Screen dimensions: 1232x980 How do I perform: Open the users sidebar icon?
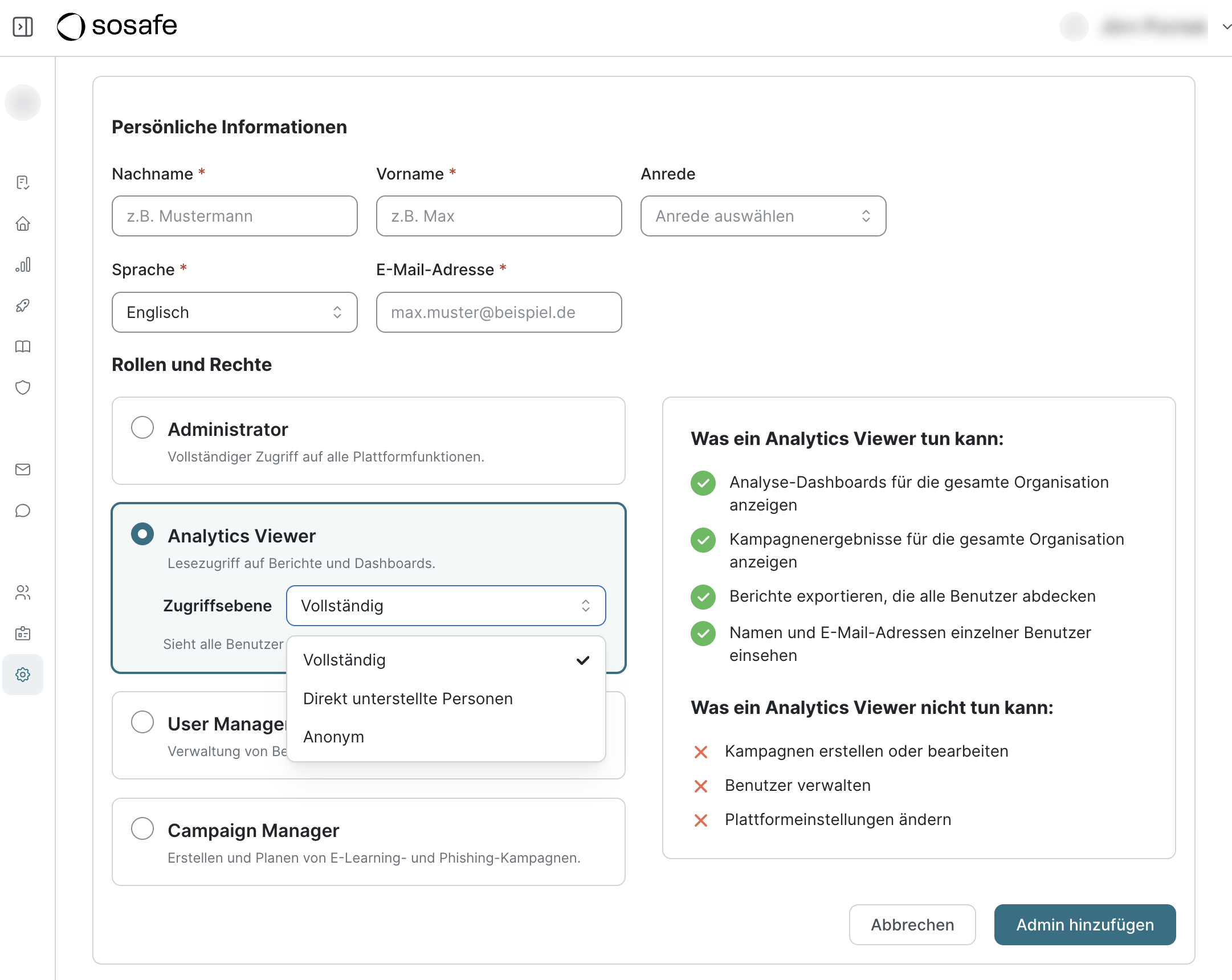tap(23, 593)
